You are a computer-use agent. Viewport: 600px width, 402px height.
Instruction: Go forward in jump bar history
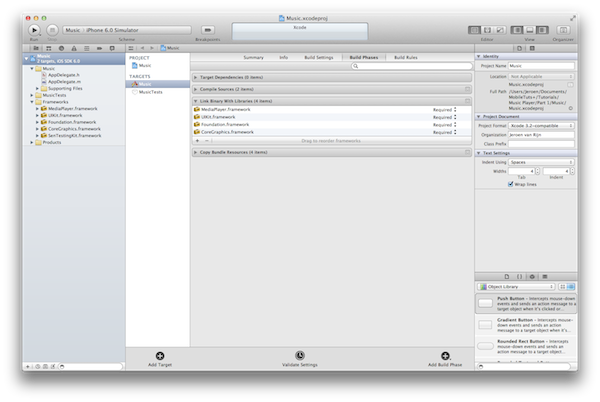[x=152, y=48]
